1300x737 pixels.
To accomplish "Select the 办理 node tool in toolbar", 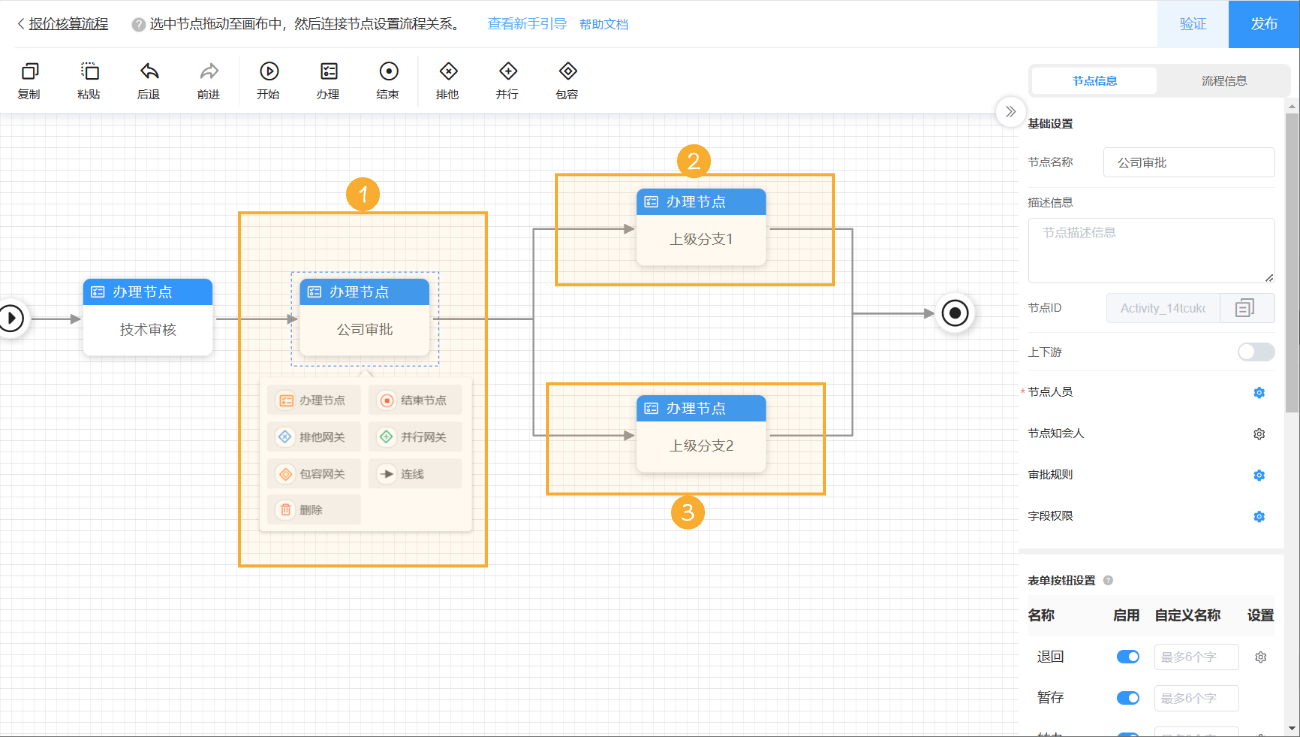I will pyautogui.click(x=328, y=72).
